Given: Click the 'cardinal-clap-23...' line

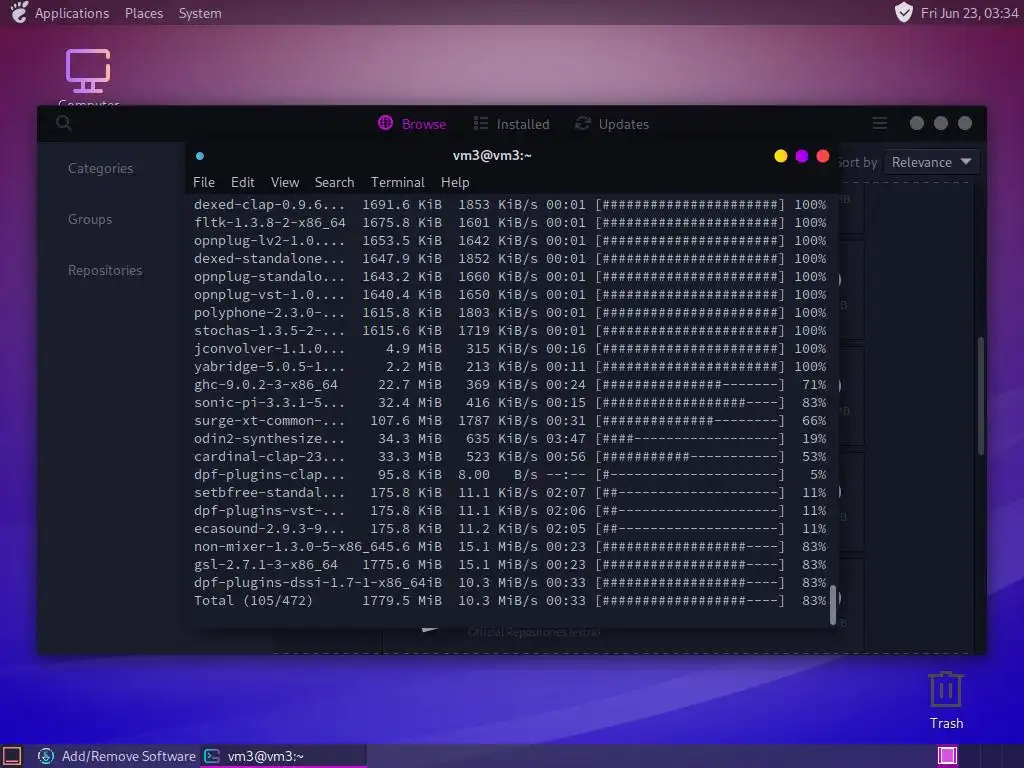Looking at the screenshot, I should coord(509,456).
